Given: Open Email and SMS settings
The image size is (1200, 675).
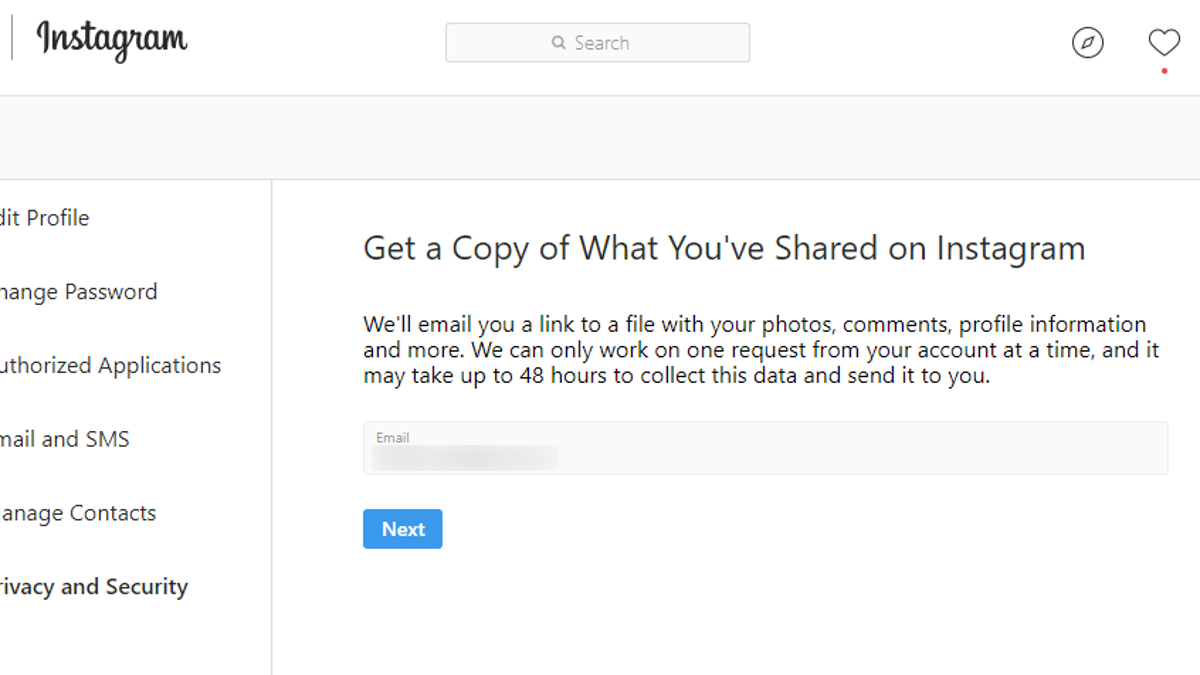Looking at the screenshot, I should (x=64, y=439).
